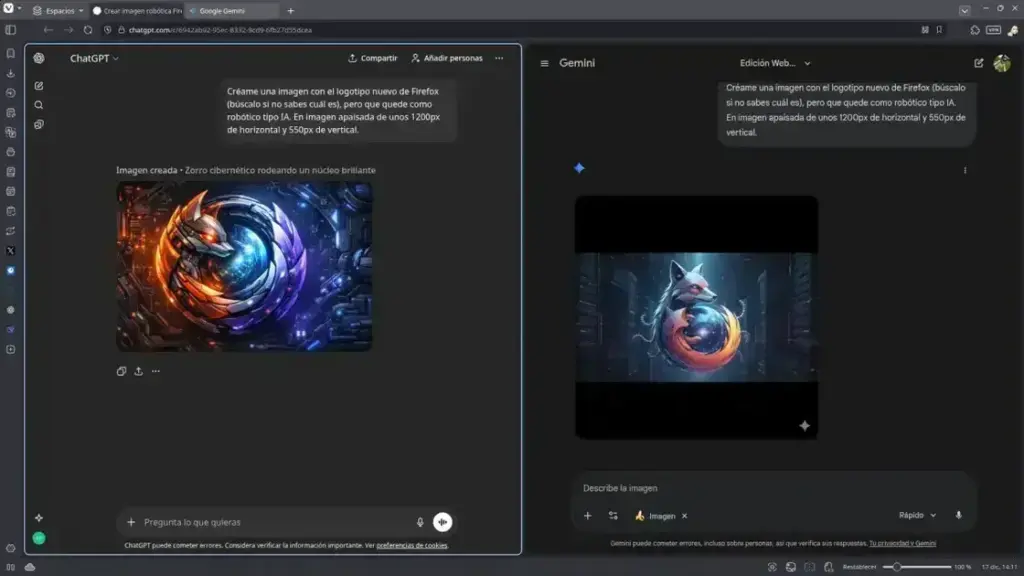The width and height of the screenshot is (1024, 576).
Task: Open the X (Twitter) web panel
Action: pos(10,251)
